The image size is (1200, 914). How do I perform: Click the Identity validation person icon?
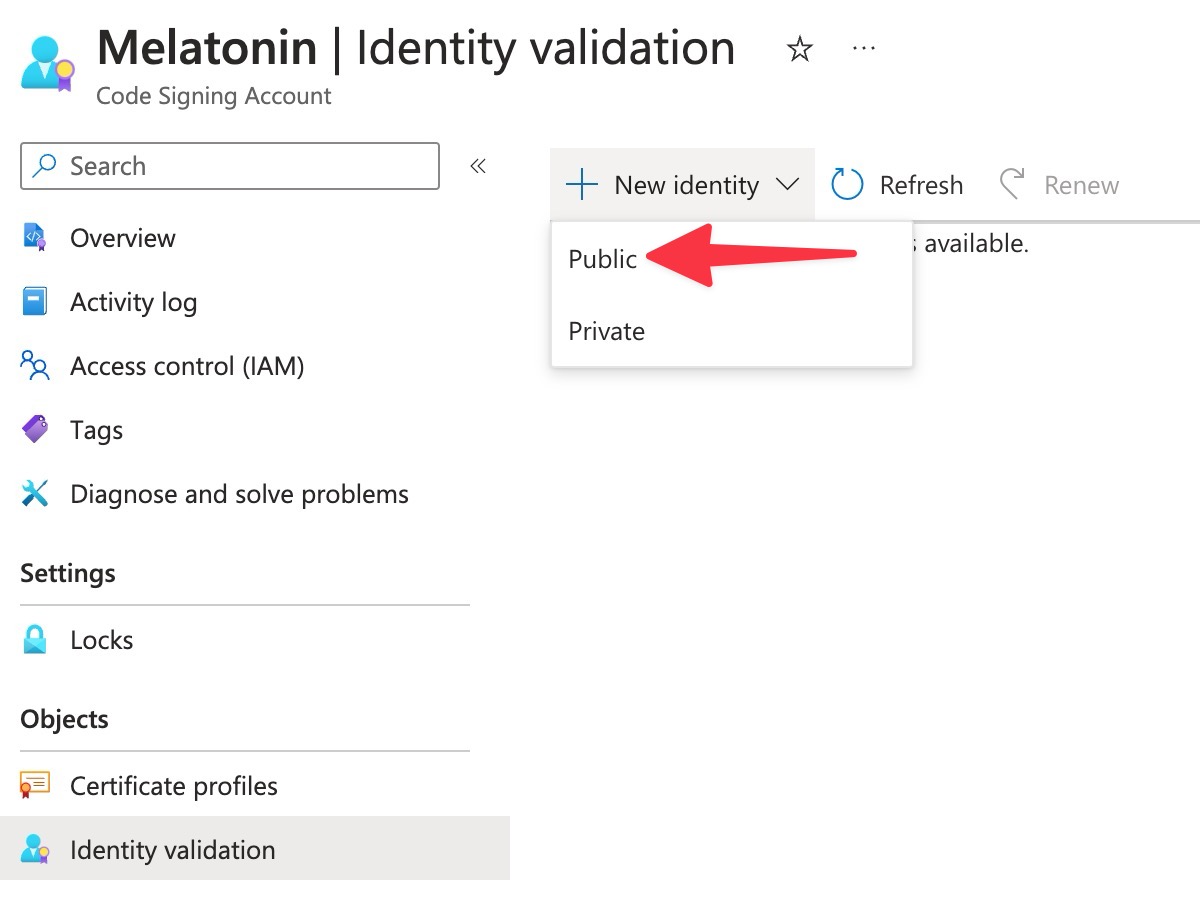[35, 850]
